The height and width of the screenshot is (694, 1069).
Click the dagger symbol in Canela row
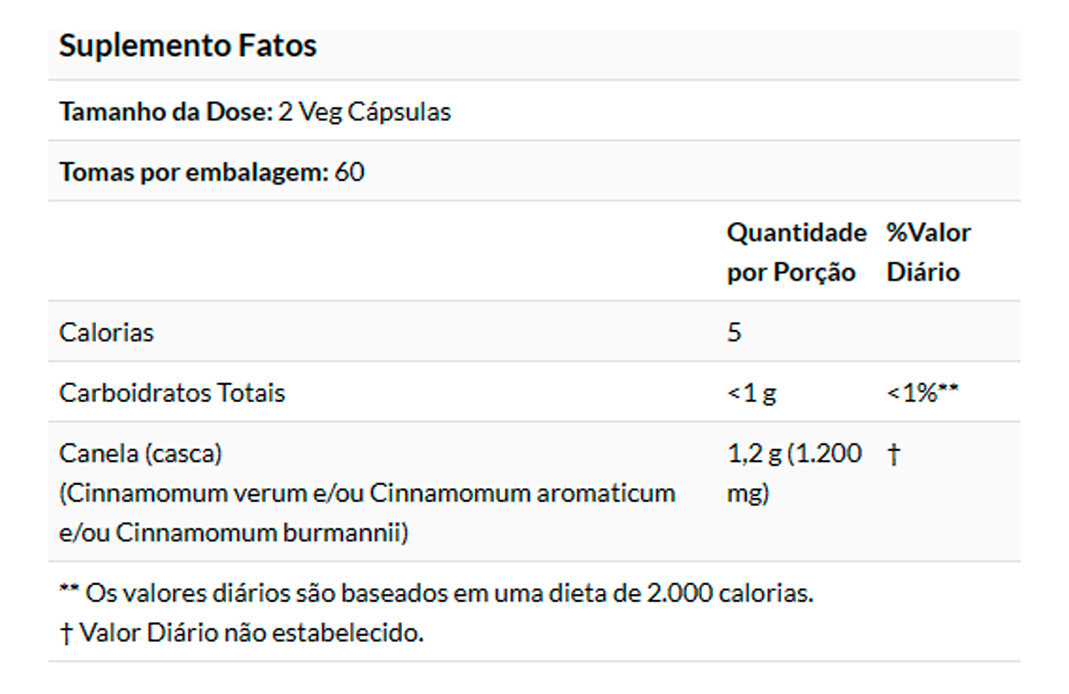tap(893, 454)
